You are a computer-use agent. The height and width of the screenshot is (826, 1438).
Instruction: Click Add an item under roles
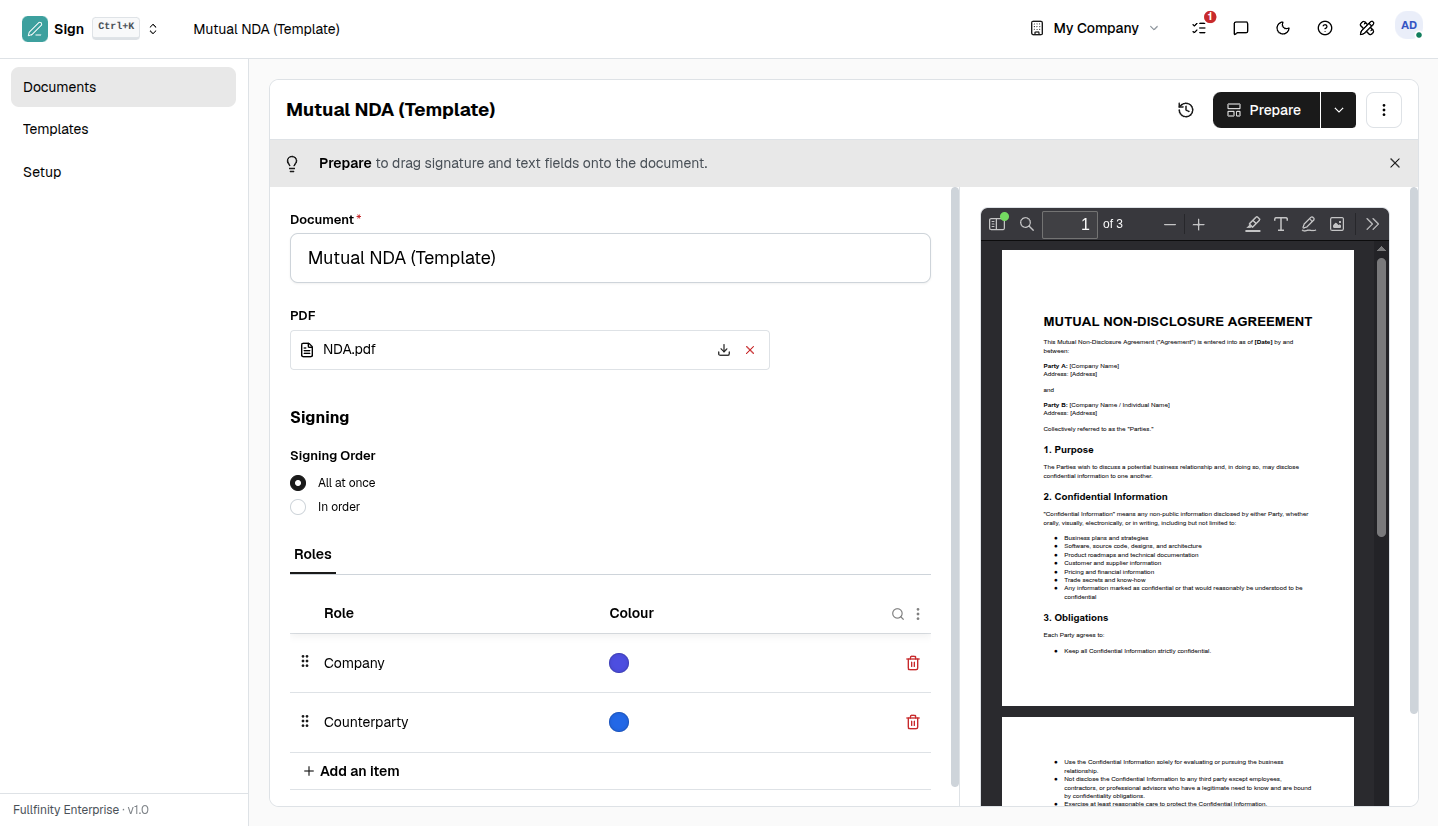351,771
